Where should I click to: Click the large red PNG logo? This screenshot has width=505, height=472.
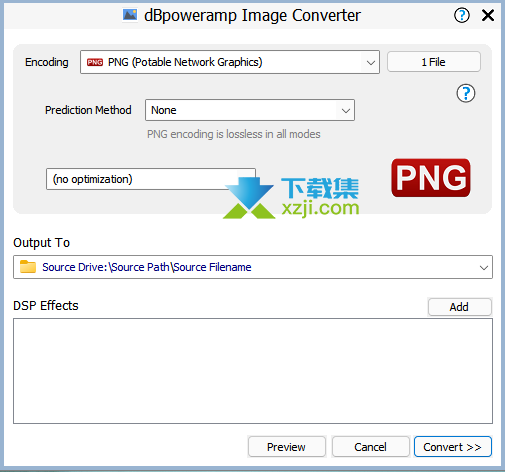click(431, 178)
